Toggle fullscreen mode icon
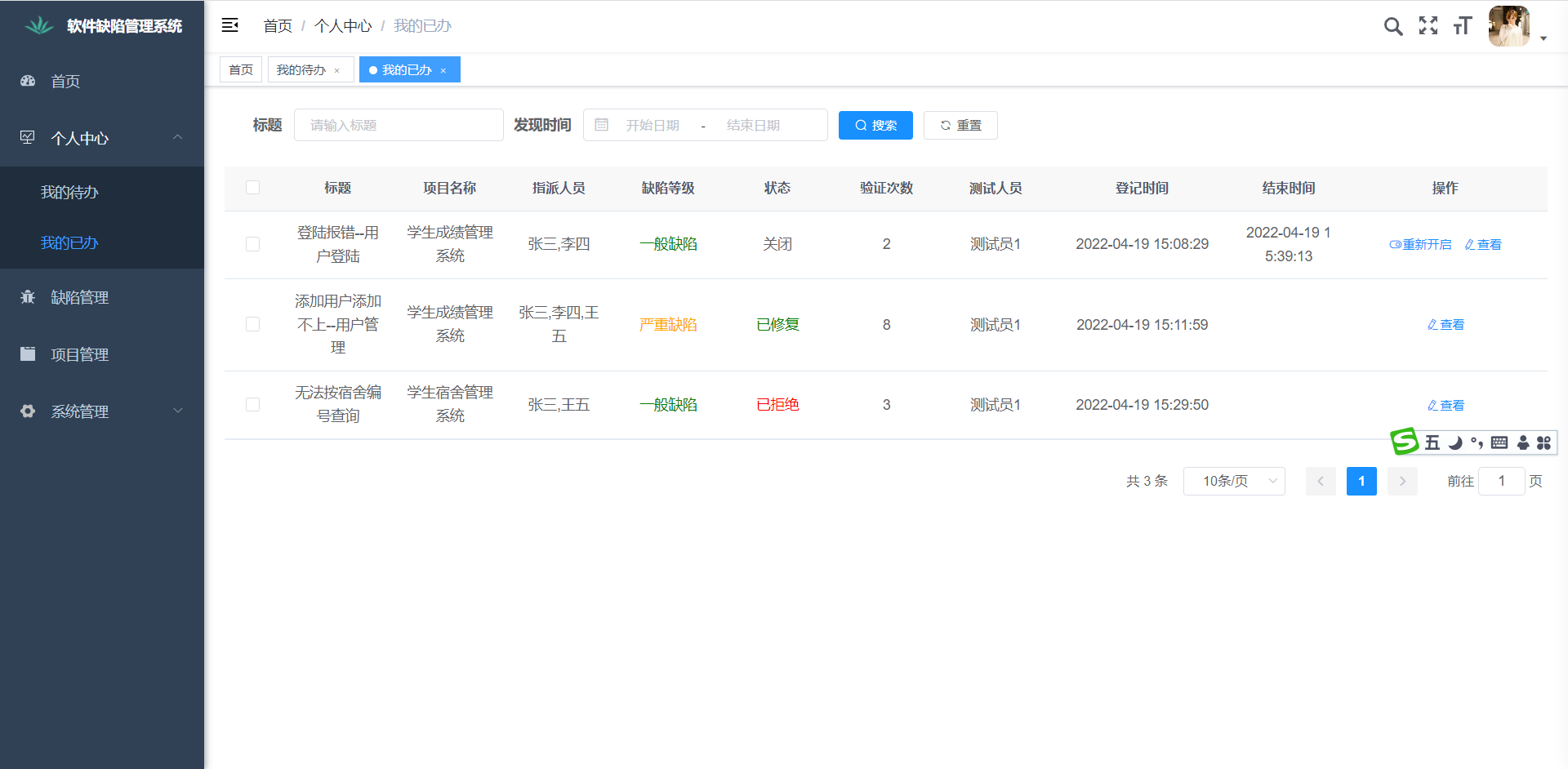This screenshot has height=769, width=1568. coord(1428,26)
